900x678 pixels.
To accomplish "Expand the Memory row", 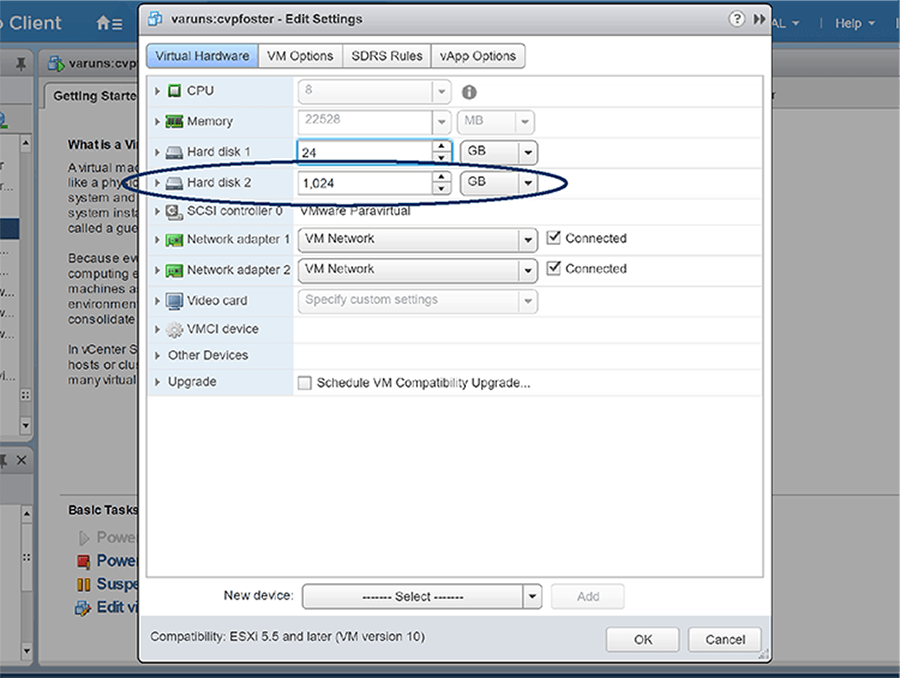I will pyautogui.click(x=157, y=121).
